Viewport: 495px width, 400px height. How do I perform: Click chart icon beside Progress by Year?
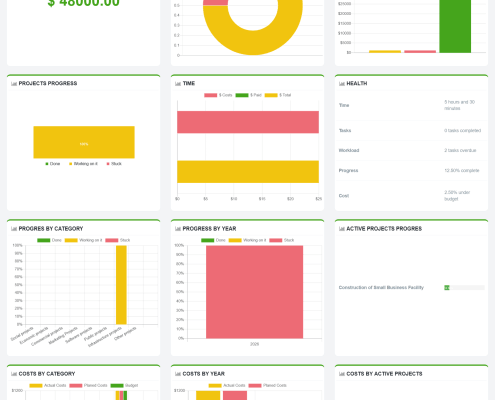[x=178, y=229]
